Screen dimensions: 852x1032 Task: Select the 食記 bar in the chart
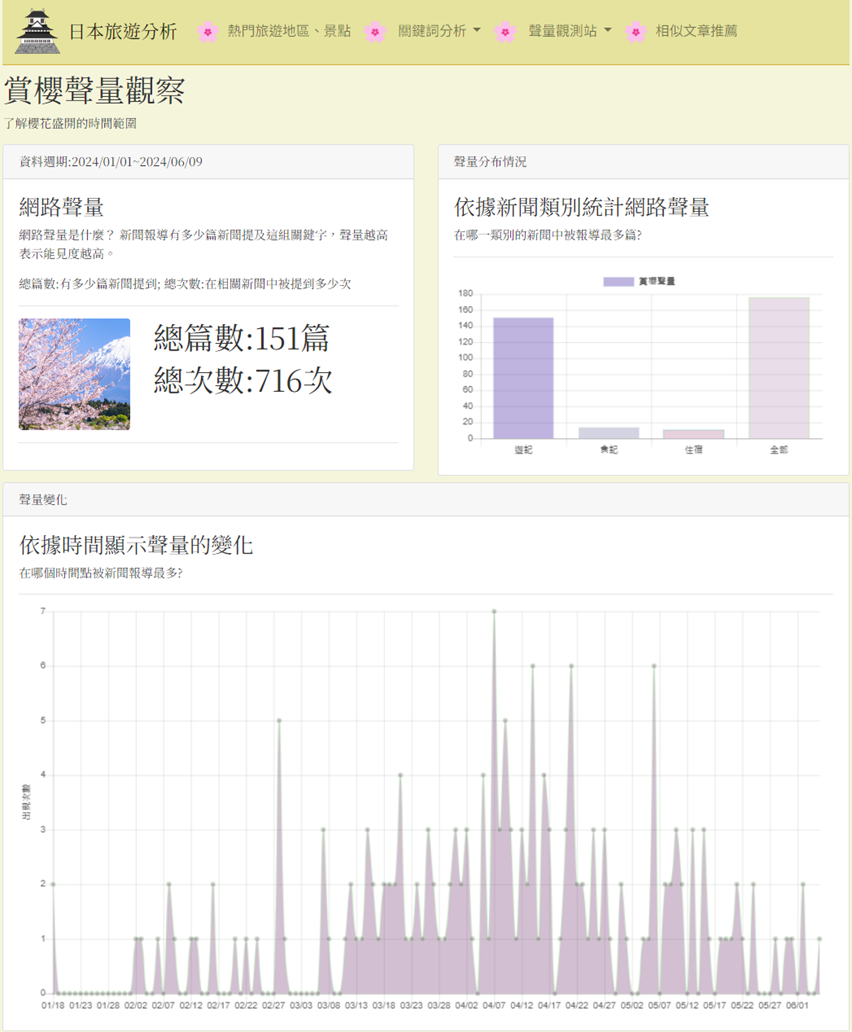tap(609, 433)
